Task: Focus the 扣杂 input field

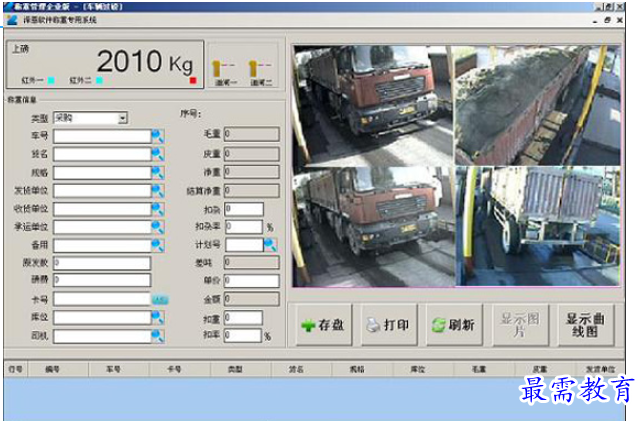Action: coord(244,209)
